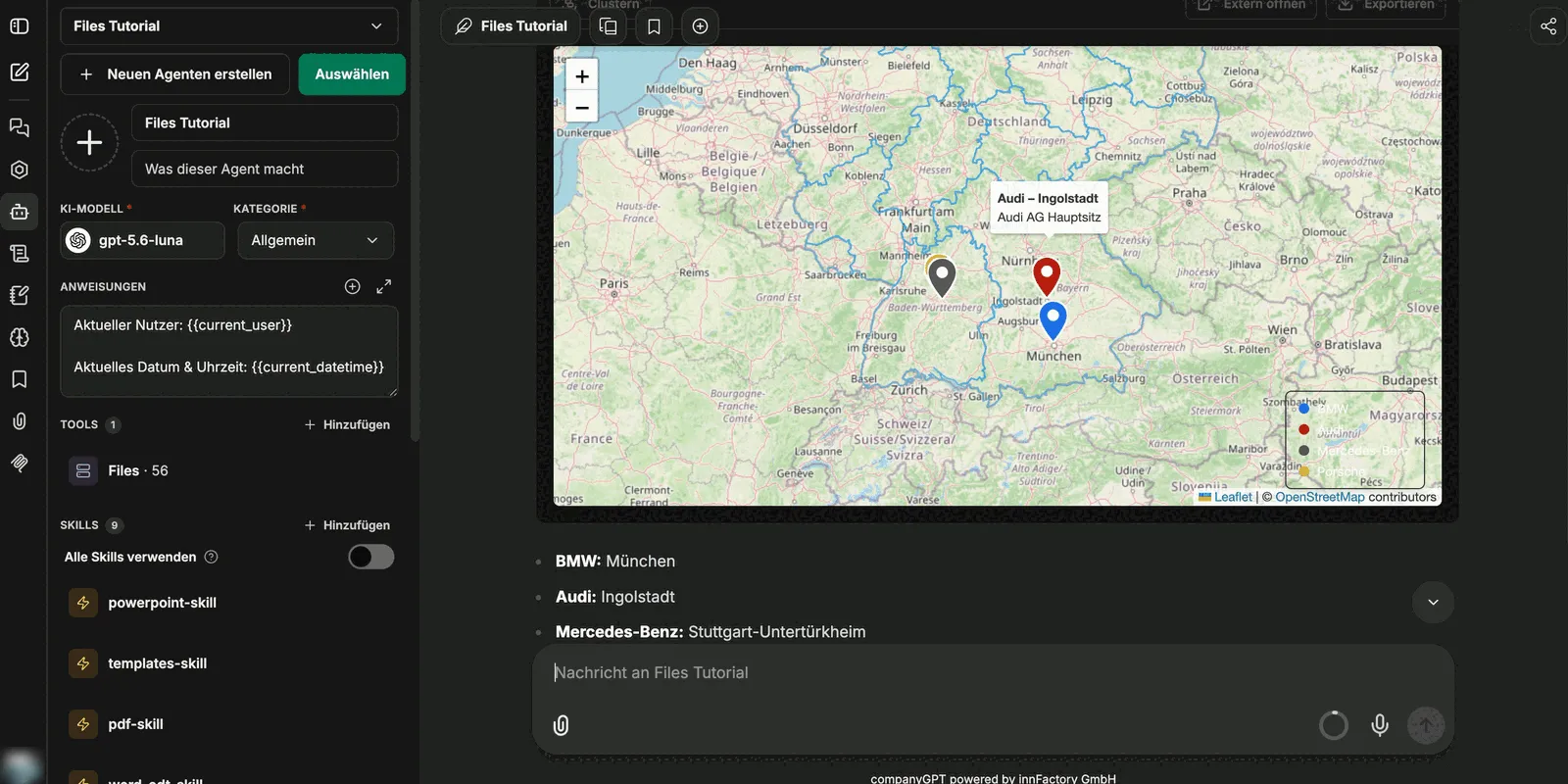
Task: Select the powerpoint-skill entry
Action: coord(229,603)
